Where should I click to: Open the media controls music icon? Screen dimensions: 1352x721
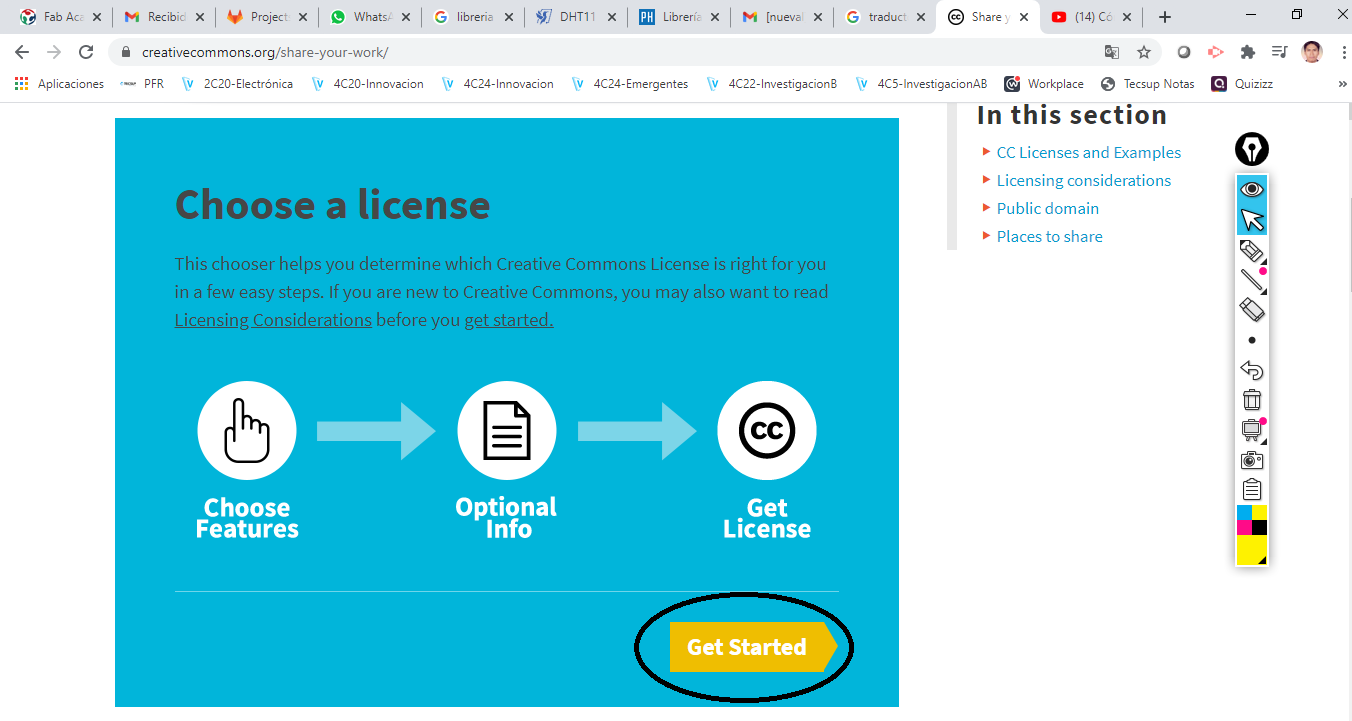pos(1279,52)
